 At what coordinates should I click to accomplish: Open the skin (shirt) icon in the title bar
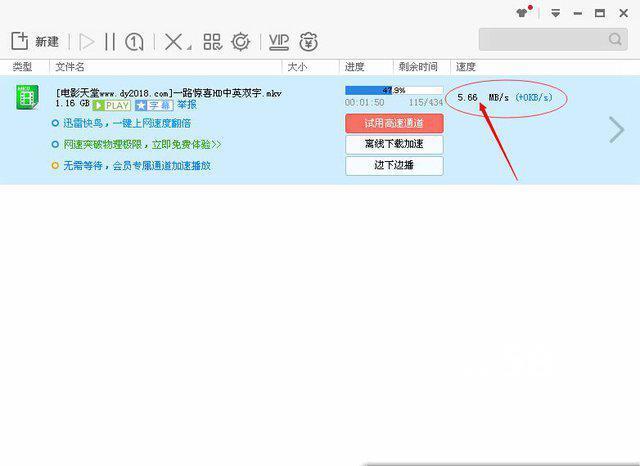tap(522, 13)
